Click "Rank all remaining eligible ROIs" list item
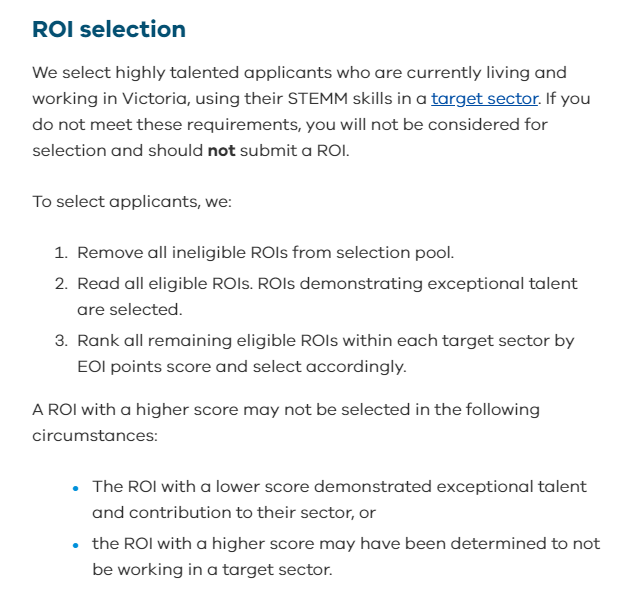 (x=325, y=340)
